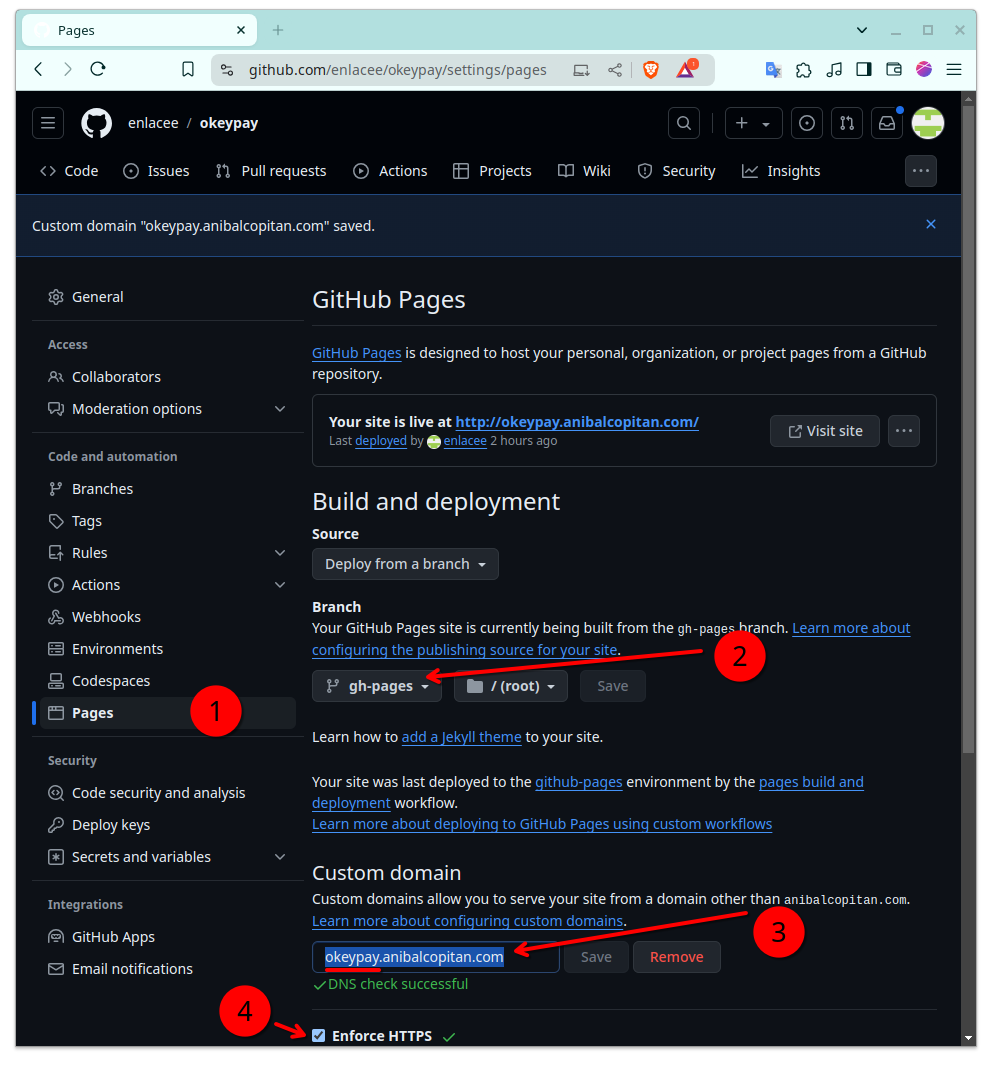Dismiss the custom domain saved banner
This screenshot has width=992, height=1078.
click(931, 224)
